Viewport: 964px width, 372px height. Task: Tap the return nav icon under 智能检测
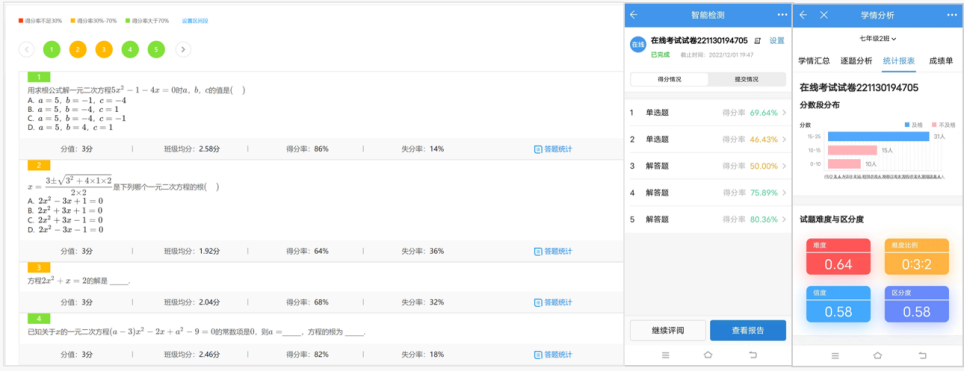point(753,355)
